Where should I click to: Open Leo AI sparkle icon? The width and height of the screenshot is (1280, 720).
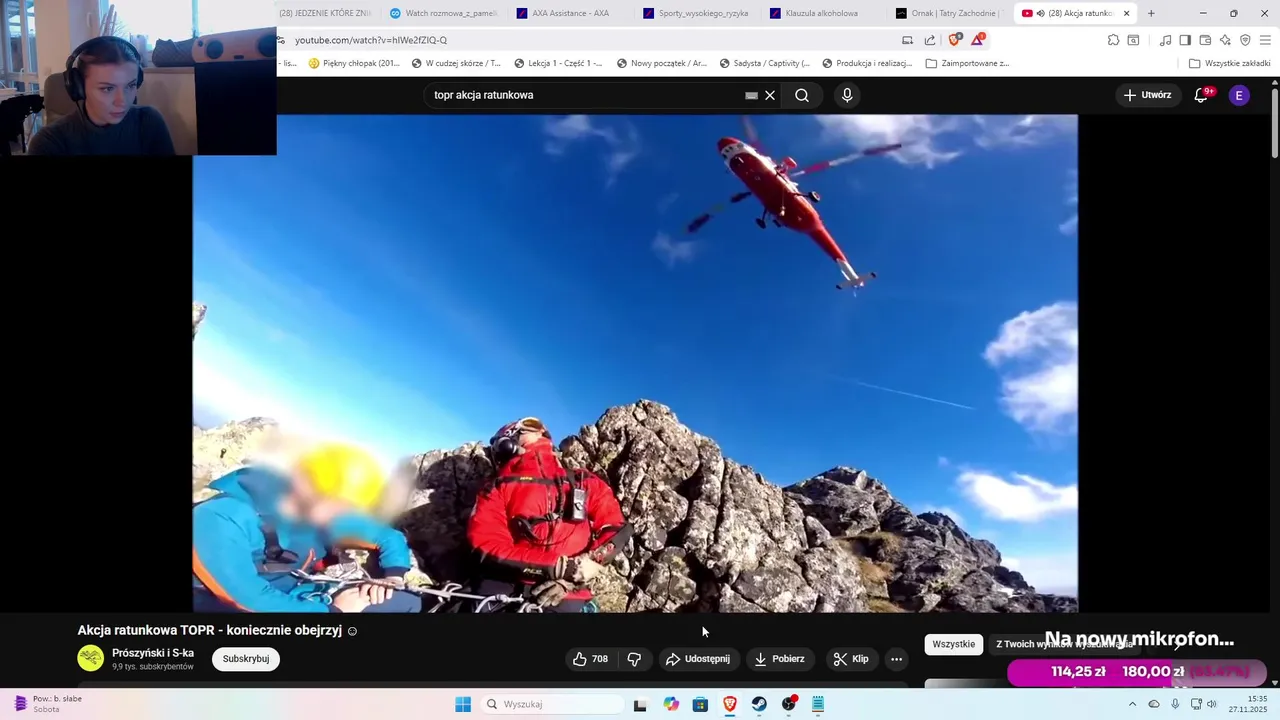click(1225, 40)
